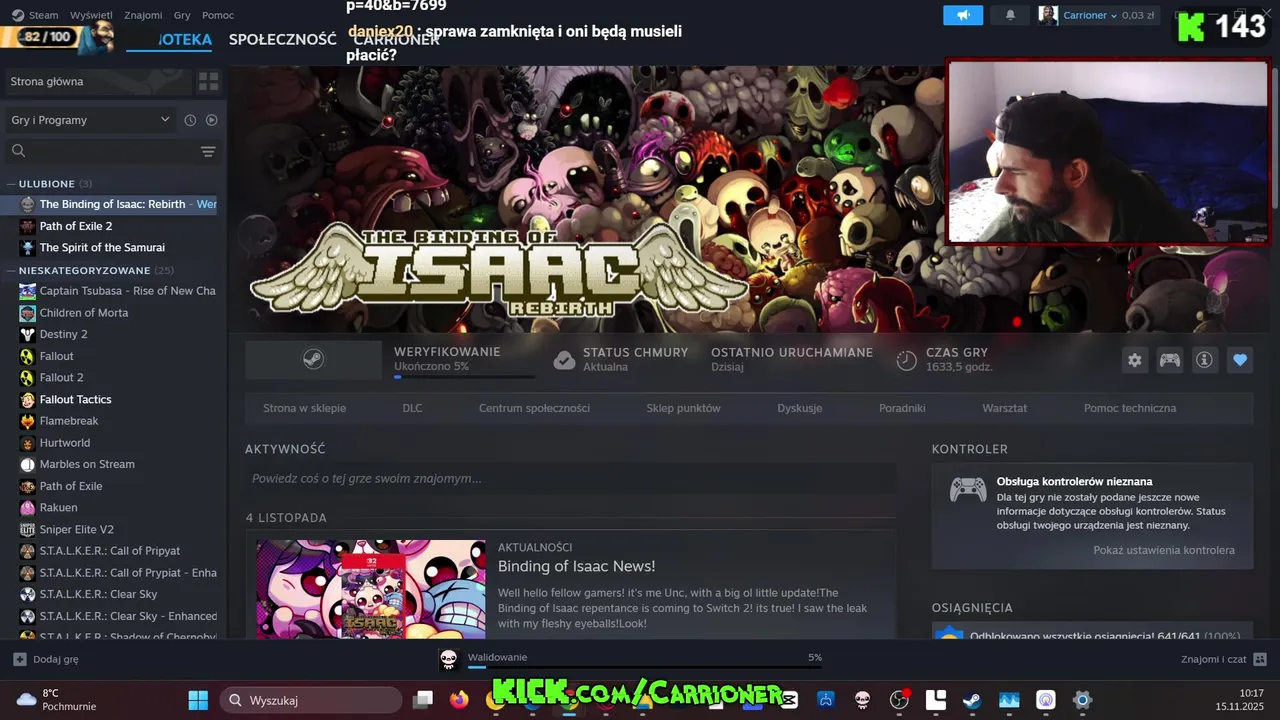This screenshot has height=720, width=1280.
Task: Open Znajomi i czat panel
Action: pos(1223,659)
